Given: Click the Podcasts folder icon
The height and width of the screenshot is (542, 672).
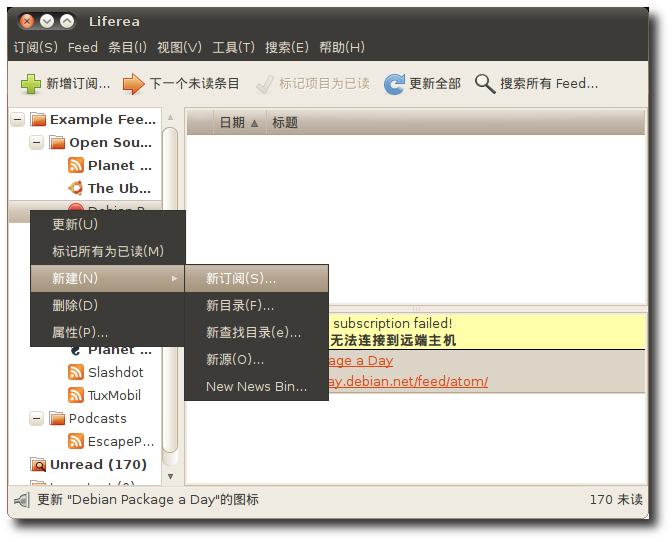Looking at the screenshot, I should (57, 418).
